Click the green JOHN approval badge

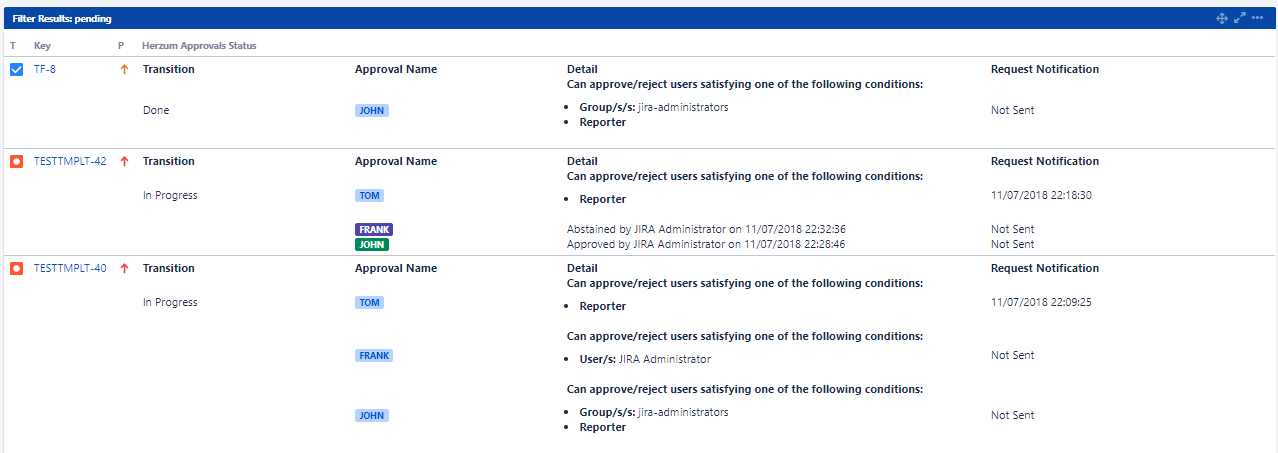tap(372, 244)
